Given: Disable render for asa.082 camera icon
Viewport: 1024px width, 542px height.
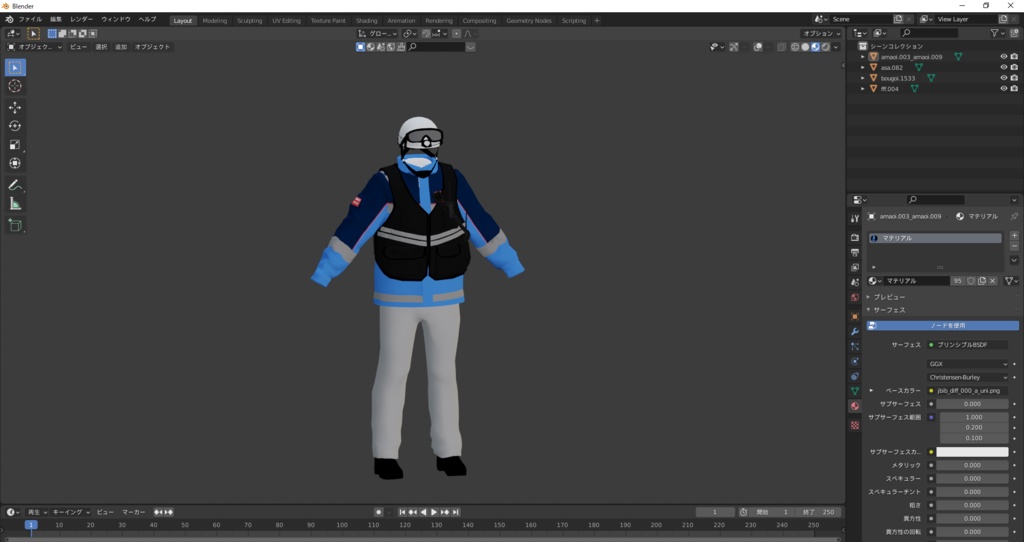Looking at the screenshot, I should pos(1014,67).
